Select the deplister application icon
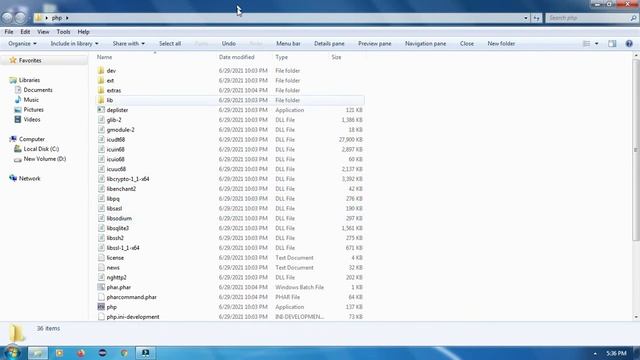Image resolution: width=640 pixels, height=360 pixels. tap(101, 110)
